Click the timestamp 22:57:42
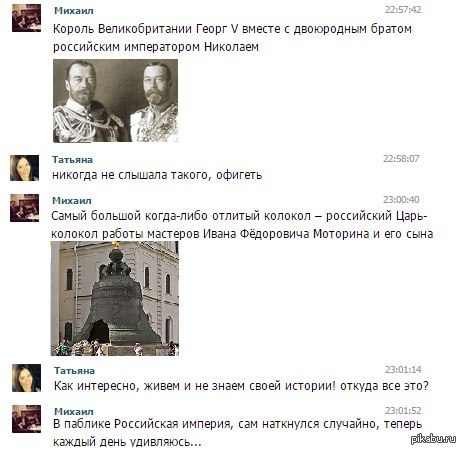Screen dimensions: 461x450 point(403,10)
